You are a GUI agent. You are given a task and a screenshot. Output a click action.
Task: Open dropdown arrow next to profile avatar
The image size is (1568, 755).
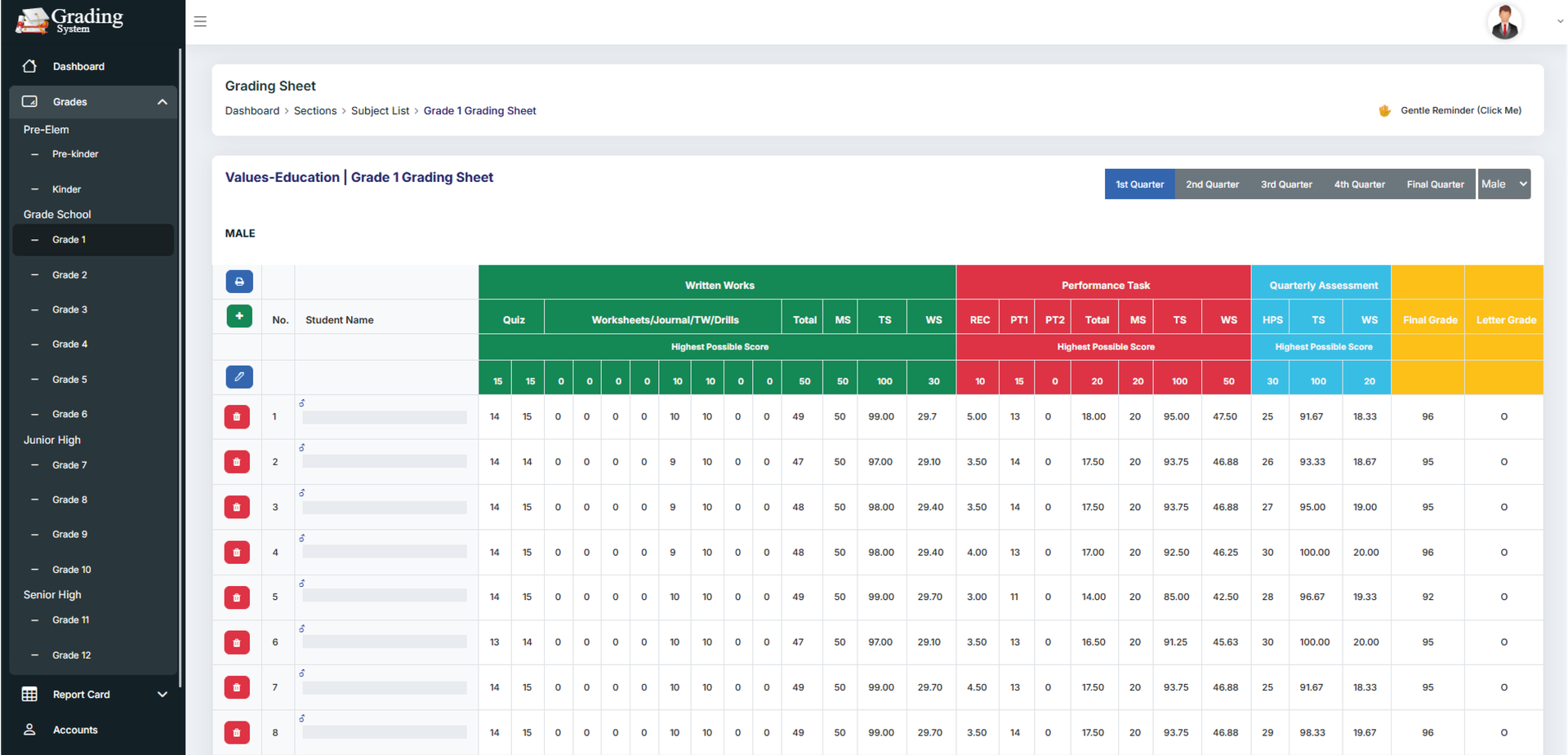click(x=1560, y=22)
